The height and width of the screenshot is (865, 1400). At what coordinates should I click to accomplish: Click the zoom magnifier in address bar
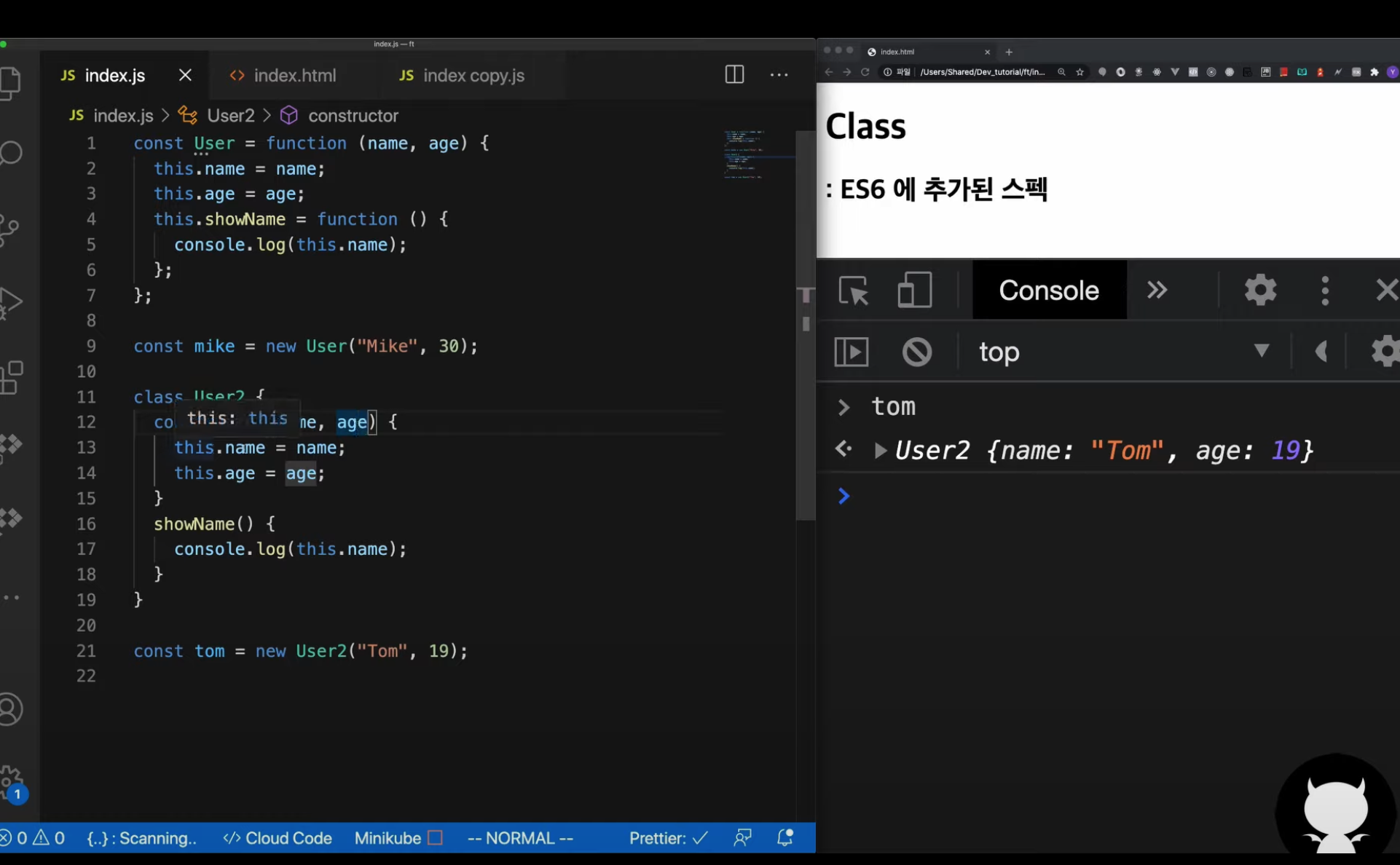point(1061,72)
